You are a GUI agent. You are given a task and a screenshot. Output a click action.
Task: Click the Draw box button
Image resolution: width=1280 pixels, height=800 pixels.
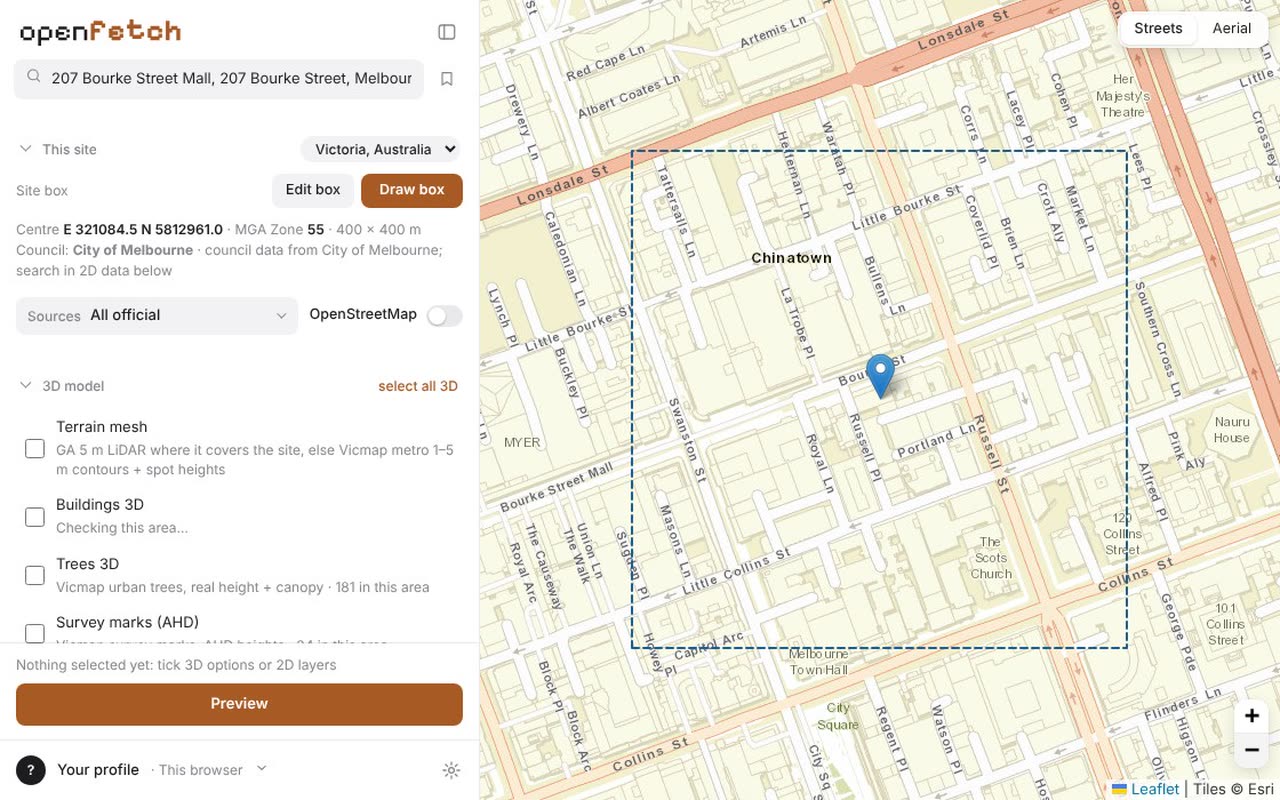[x=412, y=190]
